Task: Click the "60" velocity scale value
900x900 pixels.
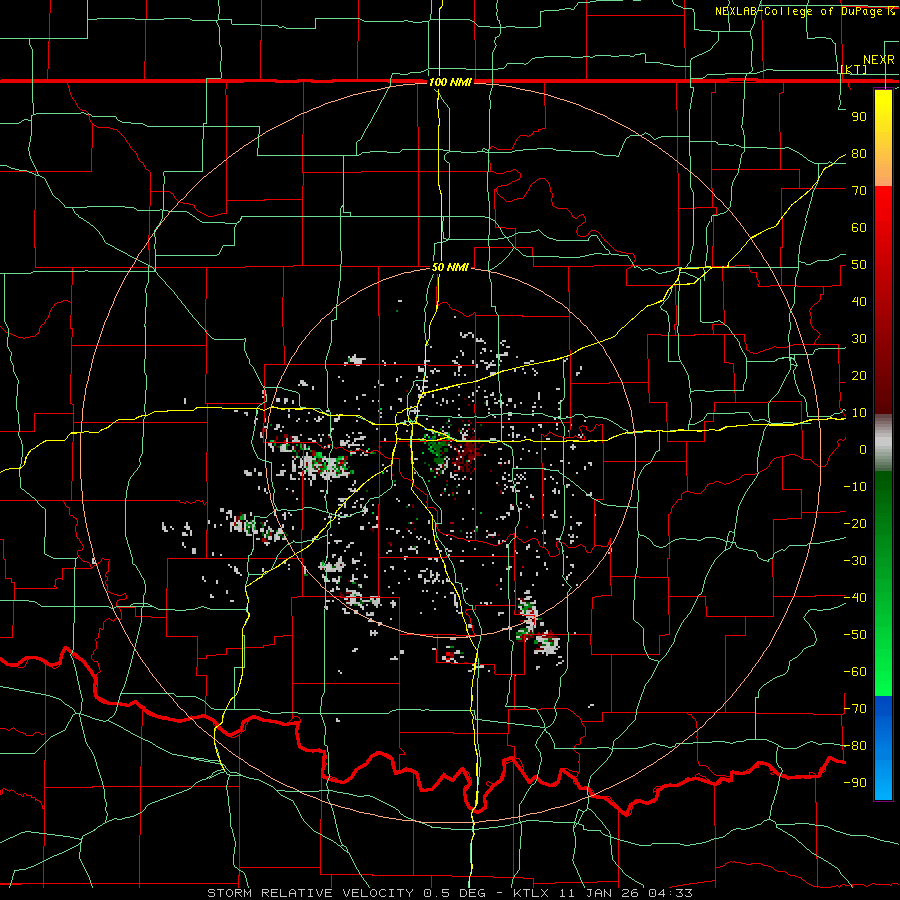Action: tap(859, 228)
